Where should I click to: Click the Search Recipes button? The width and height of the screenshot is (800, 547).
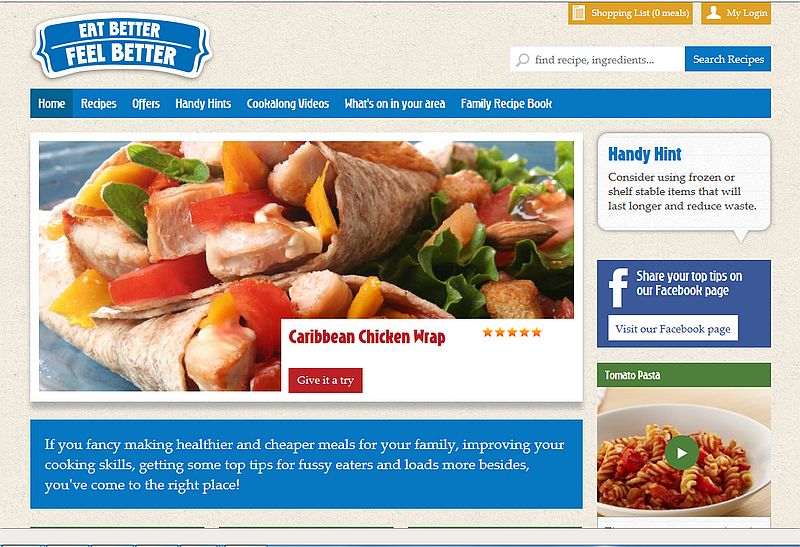click(x=728, y=59)
